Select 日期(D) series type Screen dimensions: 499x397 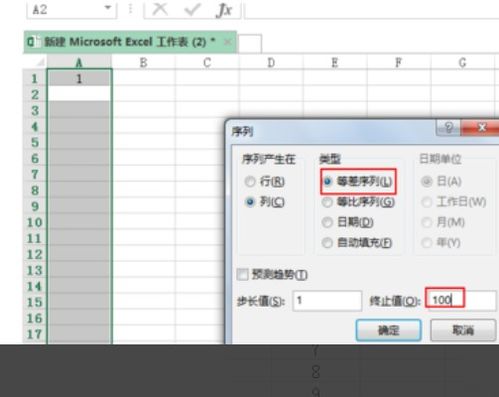click(x=348, y=222)
